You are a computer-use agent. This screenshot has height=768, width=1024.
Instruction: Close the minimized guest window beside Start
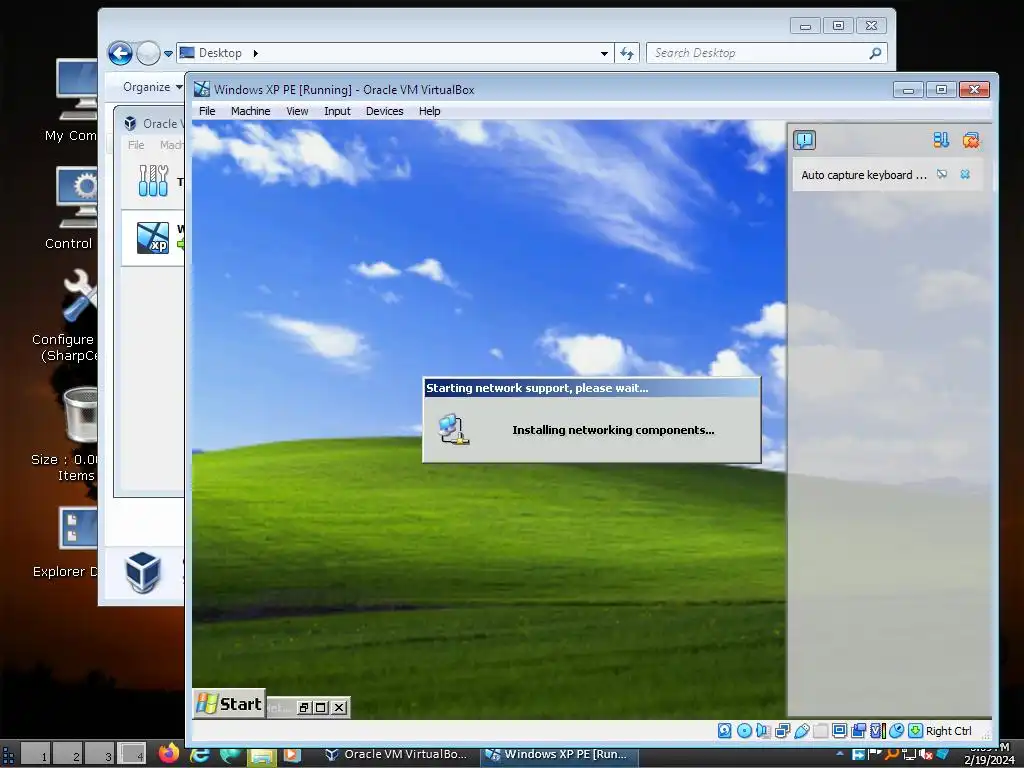pyautogui.click(x=339, y=707)
